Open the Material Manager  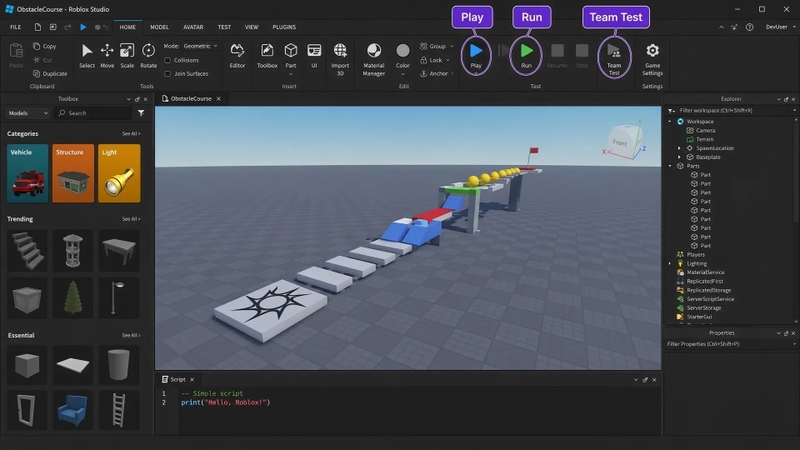coord(373,59)
